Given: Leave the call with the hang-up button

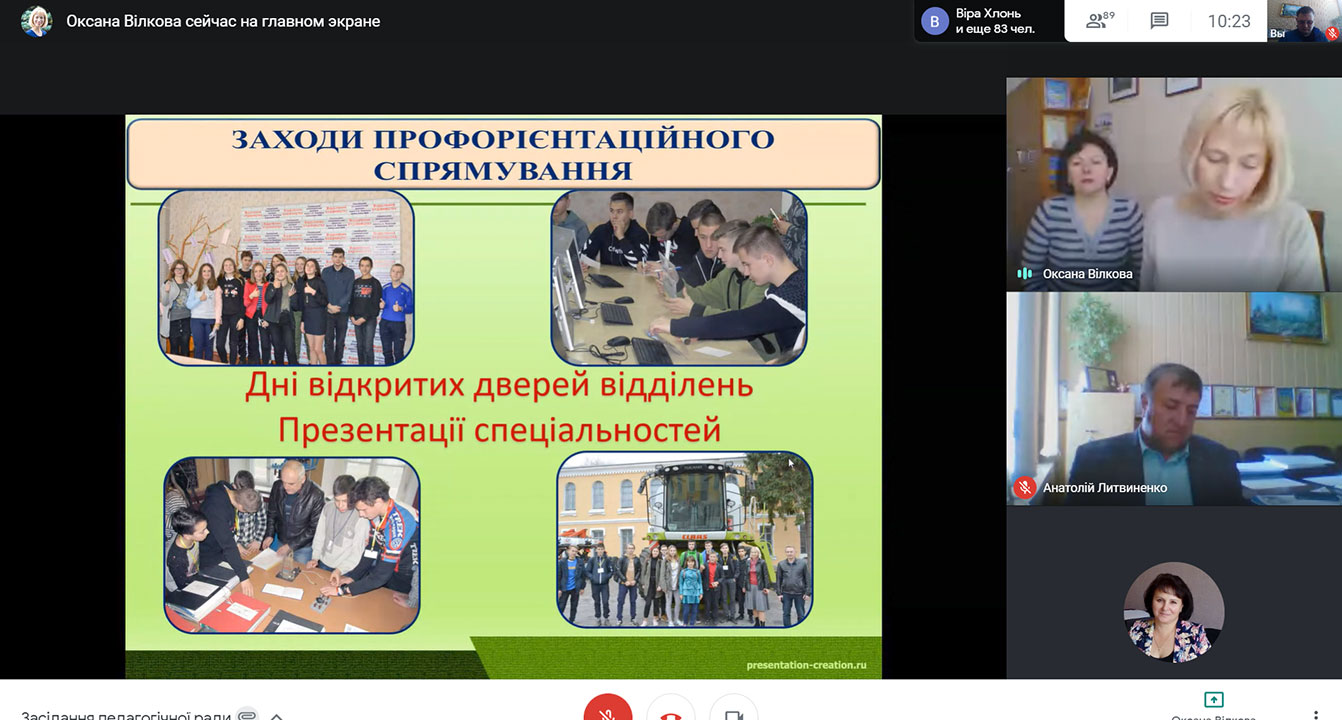Looking at the screenshot, I should 671,712.
